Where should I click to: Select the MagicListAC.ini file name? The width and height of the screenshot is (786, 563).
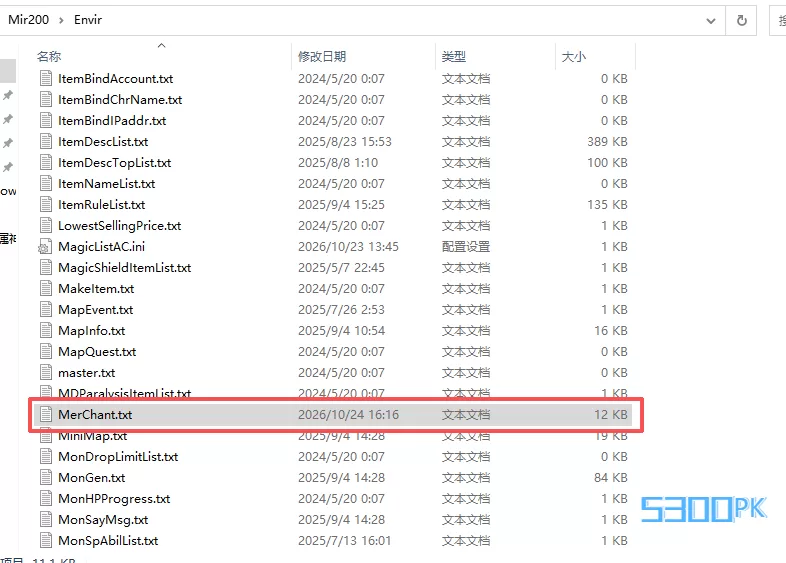point(102,247)
